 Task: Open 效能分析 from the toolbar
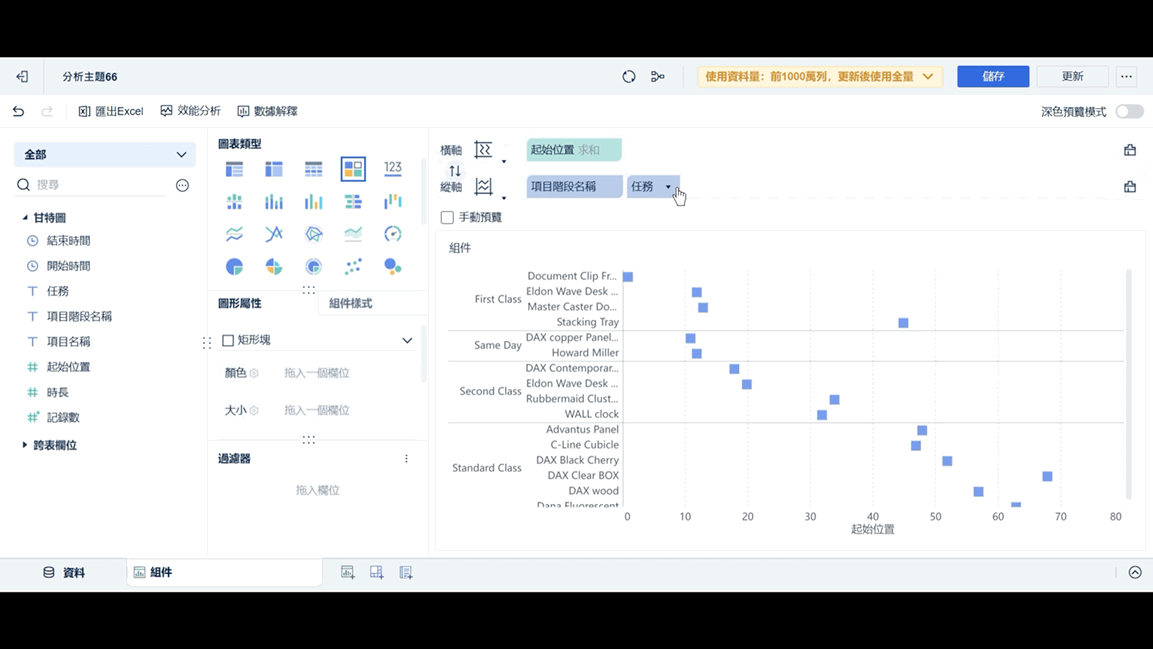coord(190,111)
